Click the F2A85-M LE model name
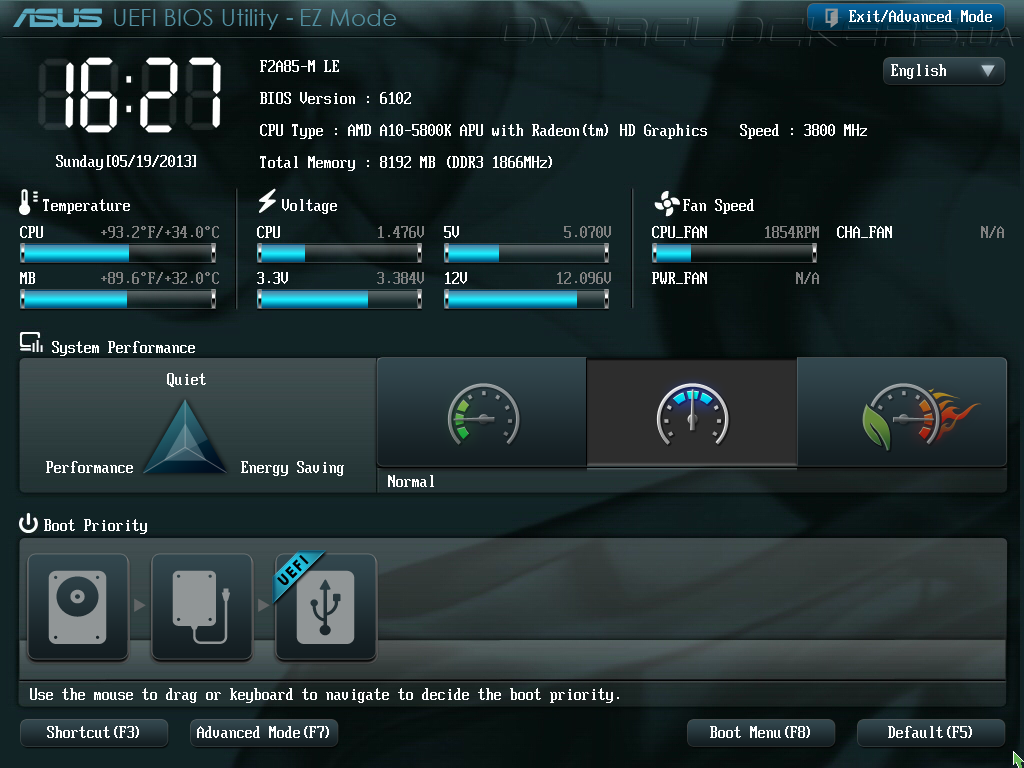Viewport: 1024px width, 768px height. 299,67
